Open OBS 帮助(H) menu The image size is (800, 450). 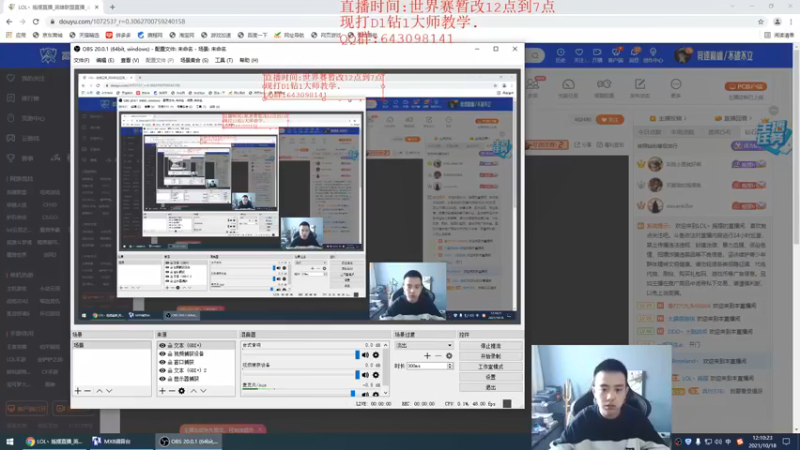[248, 60]
